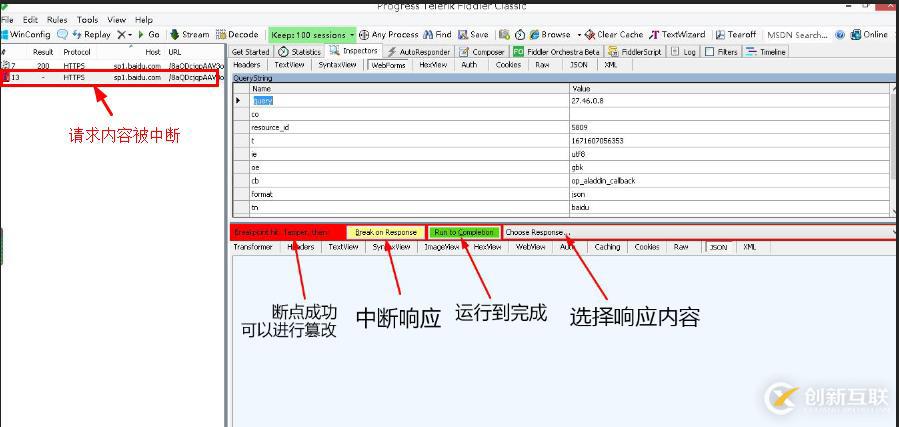Select response WebView tab

(x=530, y=247)
